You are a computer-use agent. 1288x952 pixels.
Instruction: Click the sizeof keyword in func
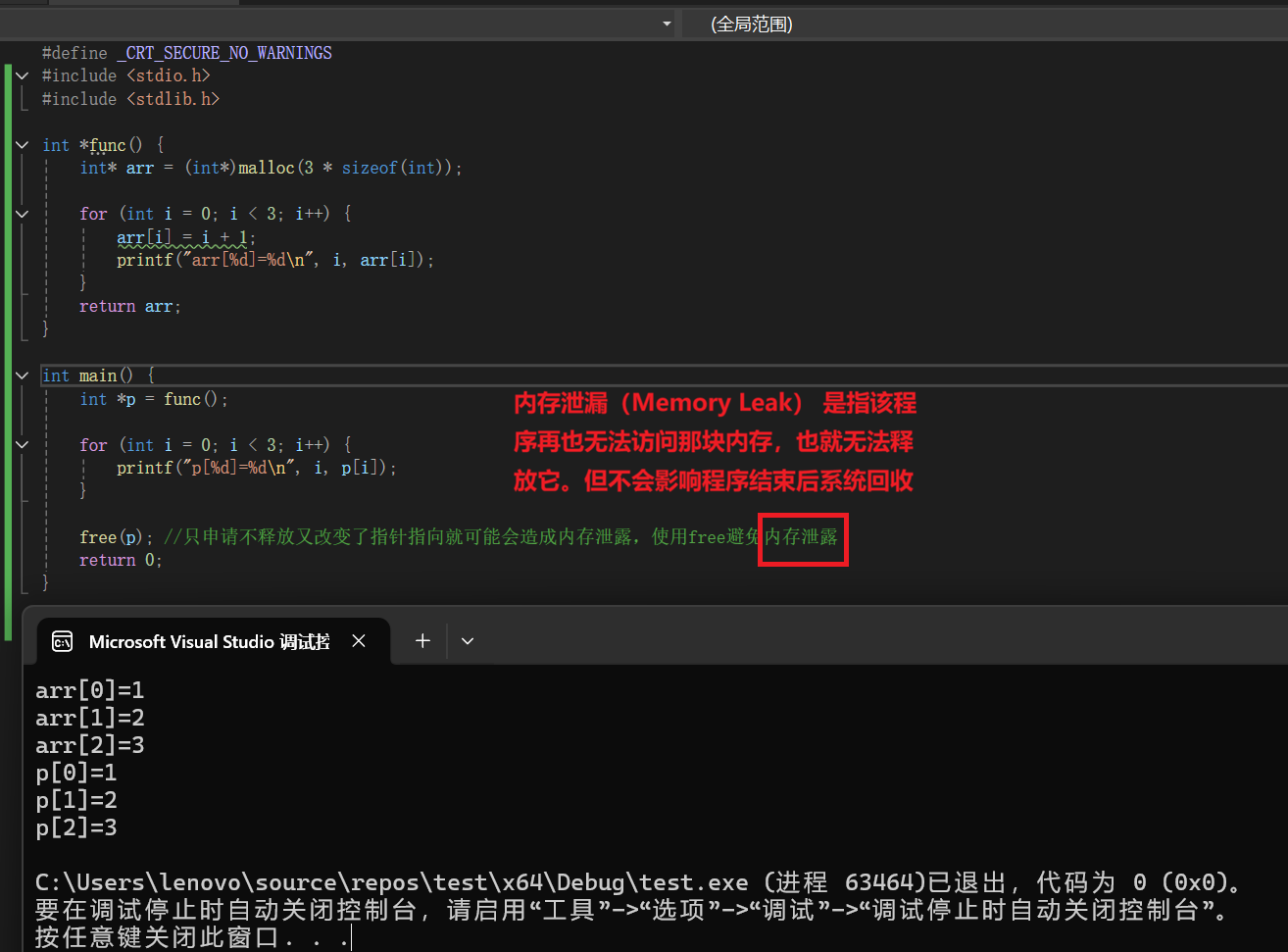tap(369, 168)
